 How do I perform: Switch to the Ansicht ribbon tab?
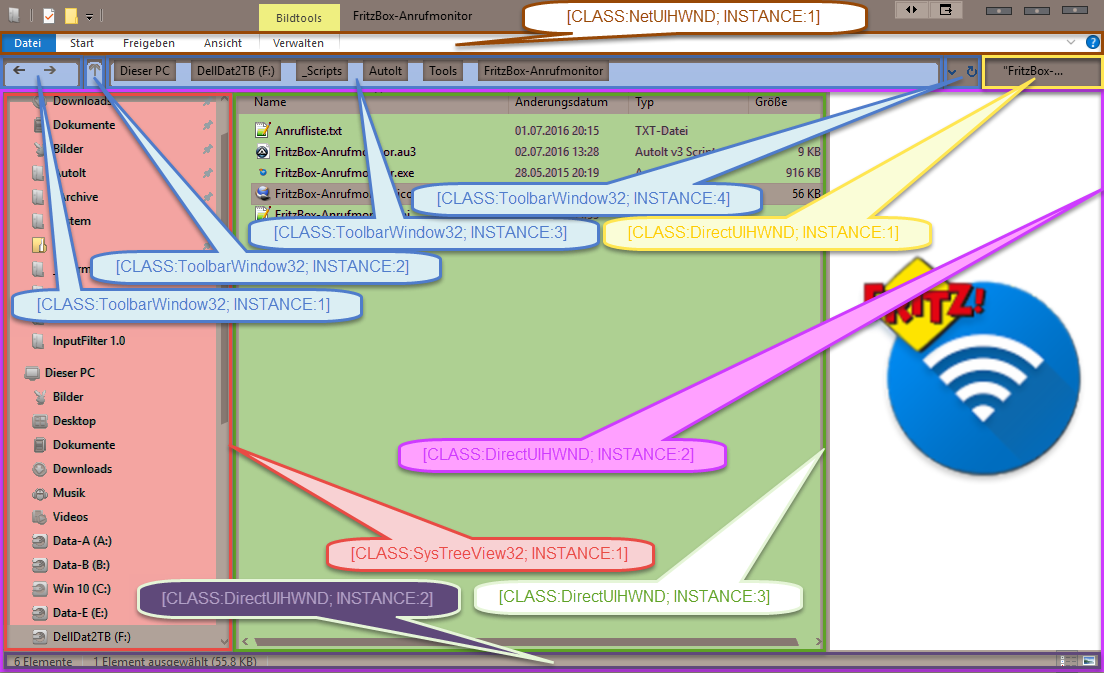click(x=222, y=43)
